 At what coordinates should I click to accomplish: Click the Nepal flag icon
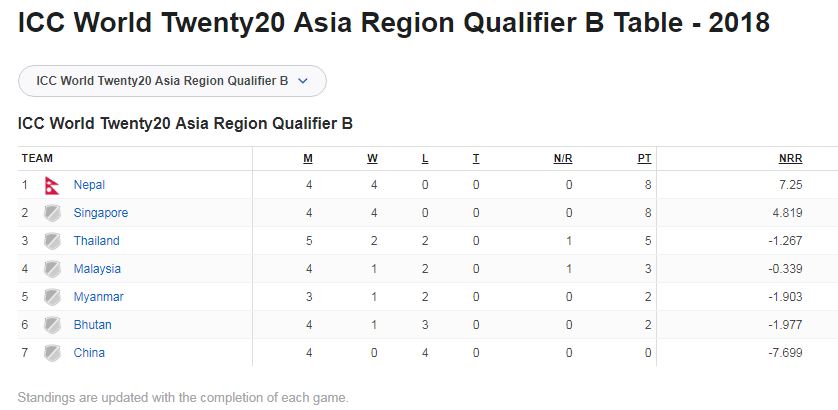pyautogui.click(x=52, y=185)
